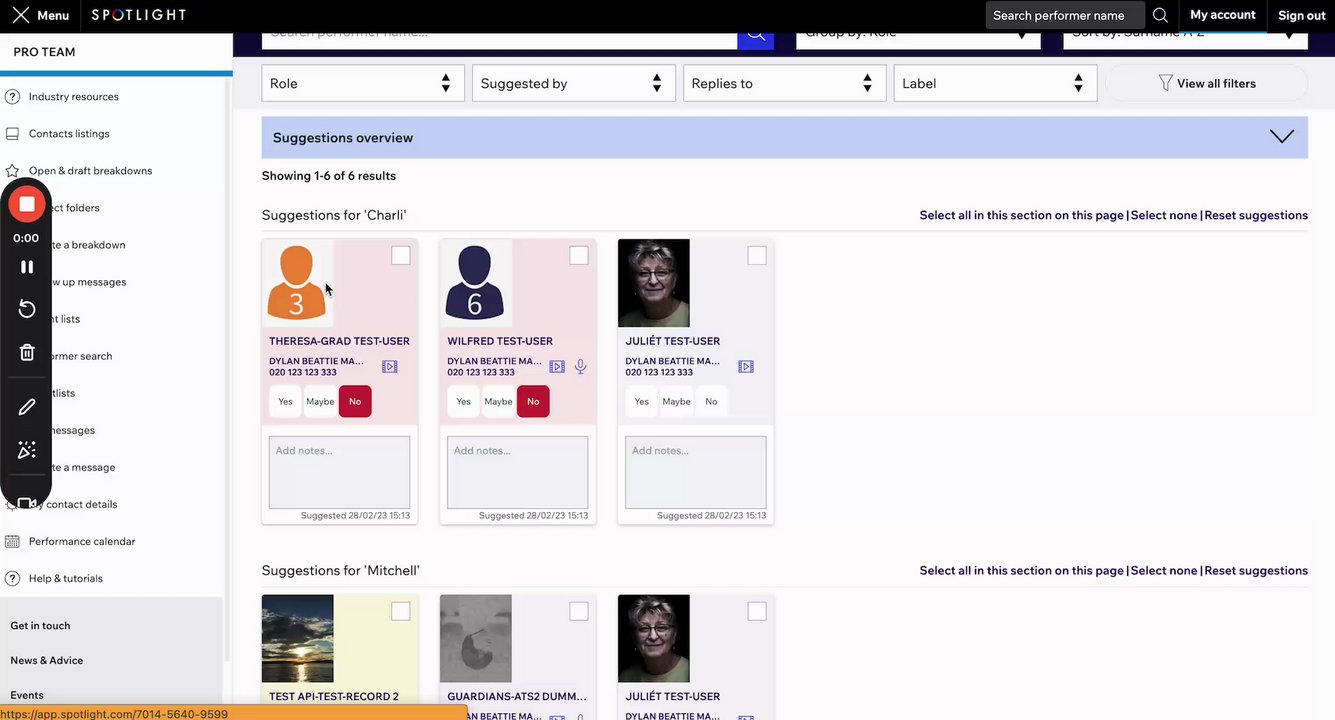Select the pen drawing tool in recorder
Viewport: 1335px width, 720px height.
27,407
